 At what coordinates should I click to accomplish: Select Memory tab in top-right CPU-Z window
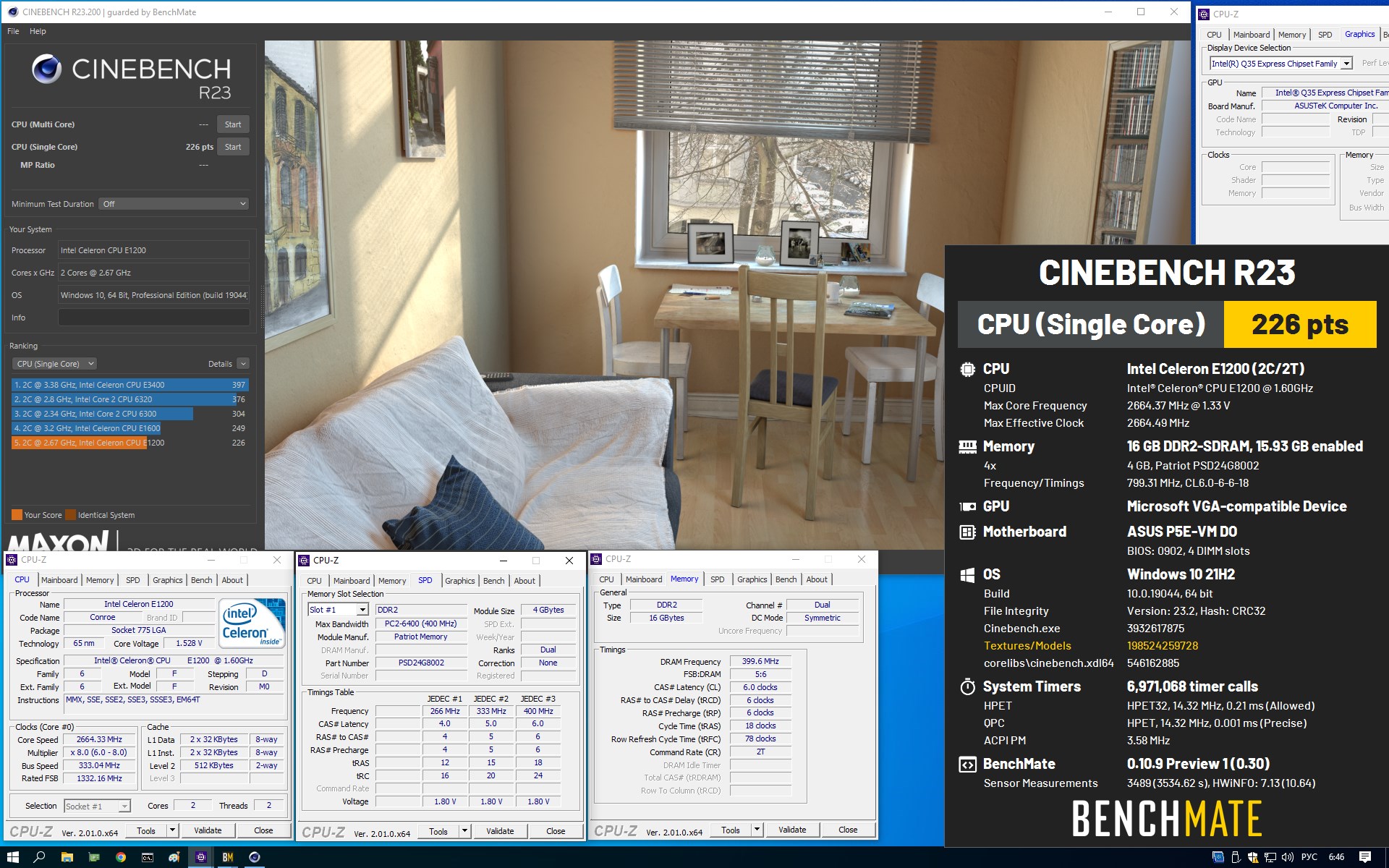(x=1292, y=35)
